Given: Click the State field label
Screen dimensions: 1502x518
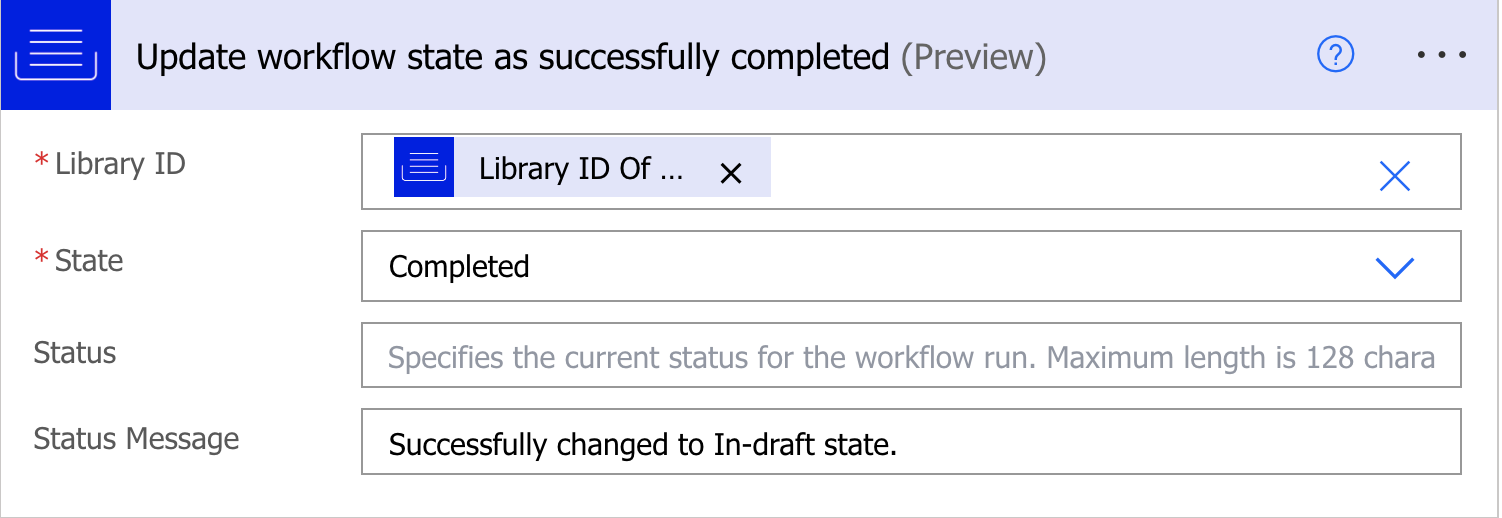Looking at the screenshot, I should pos(89,261).
